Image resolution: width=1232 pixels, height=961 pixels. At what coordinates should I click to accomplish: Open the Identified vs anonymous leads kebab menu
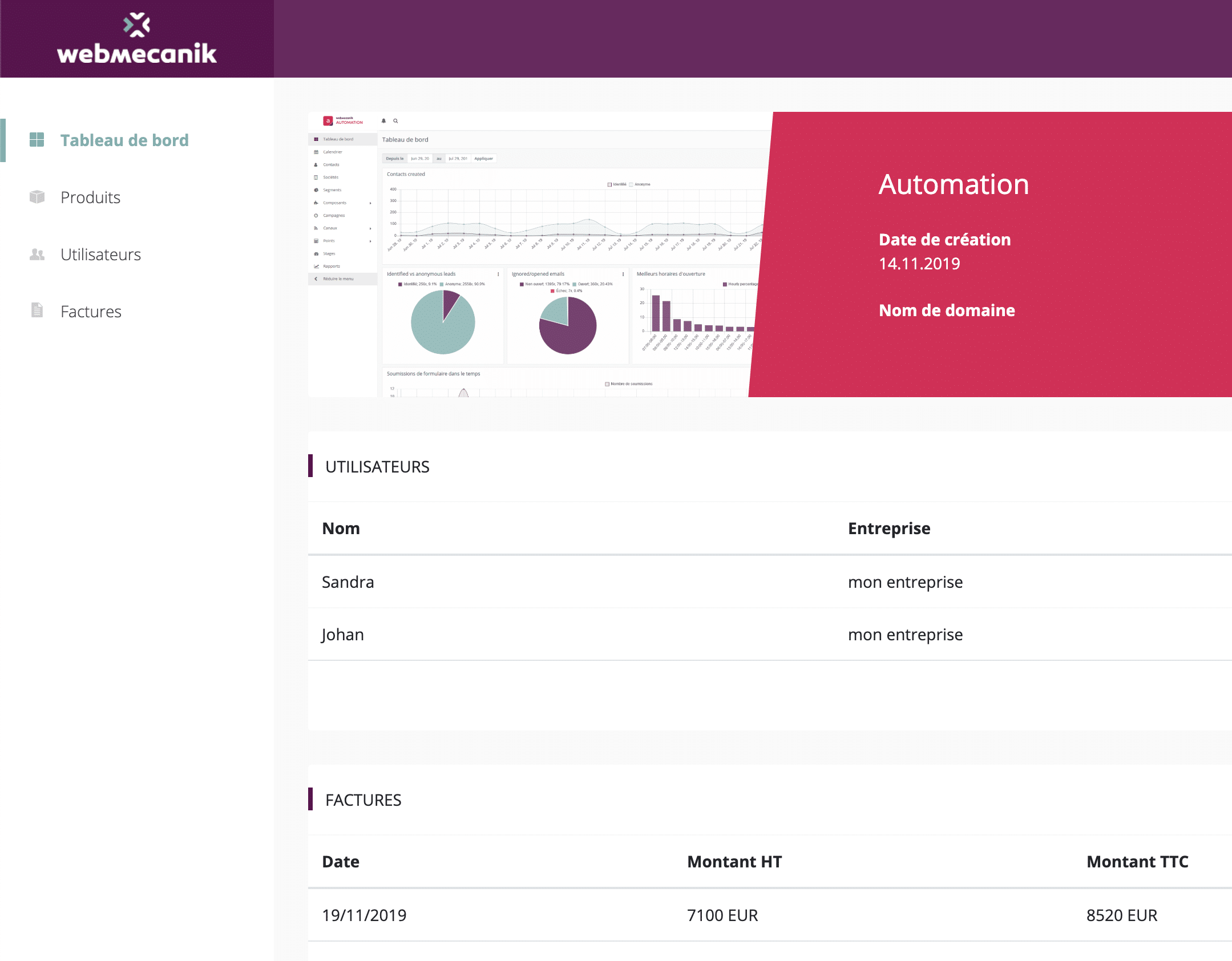coord(498,274)
